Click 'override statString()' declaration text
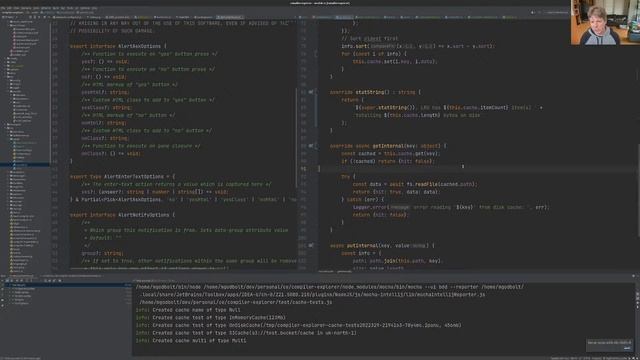This screenshot has width=640, height=360. (x=375, y=92)
